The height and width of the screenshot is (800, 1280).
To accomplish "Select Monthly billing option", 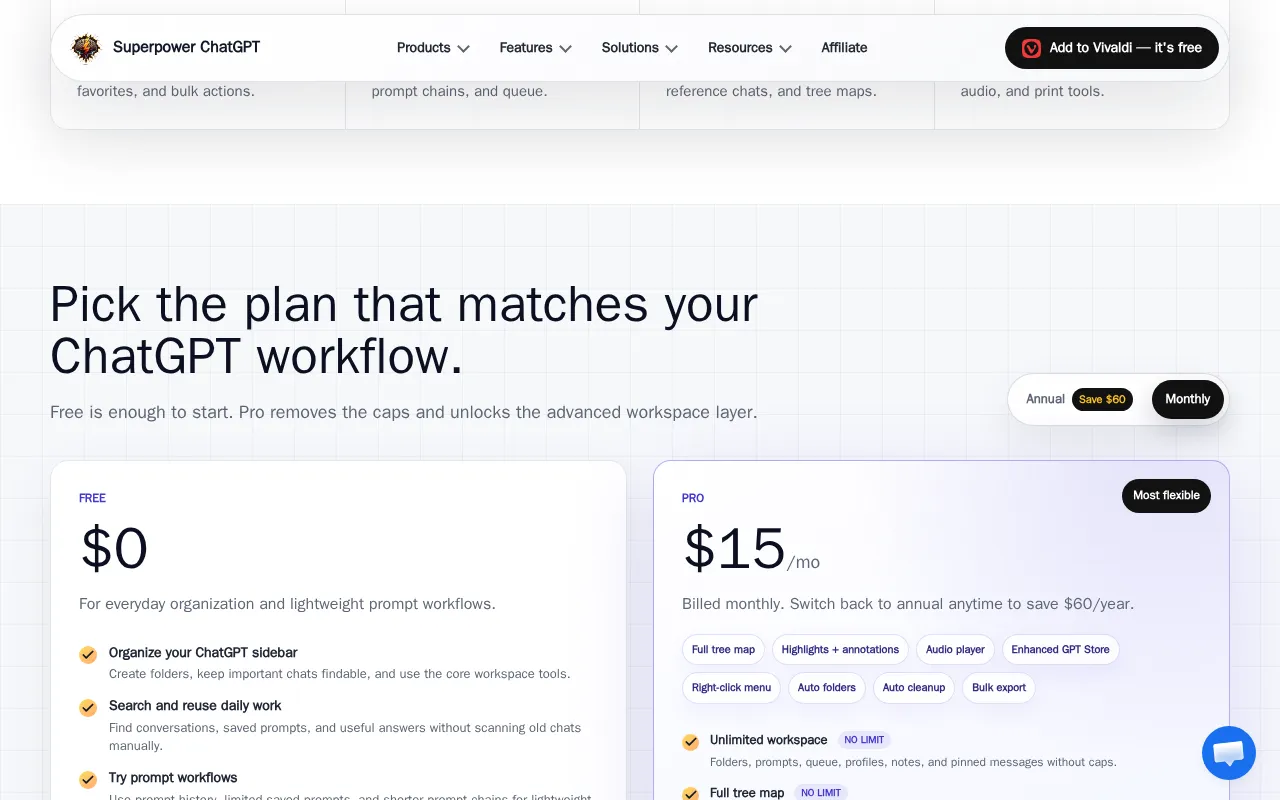I will coord(1188,399).
